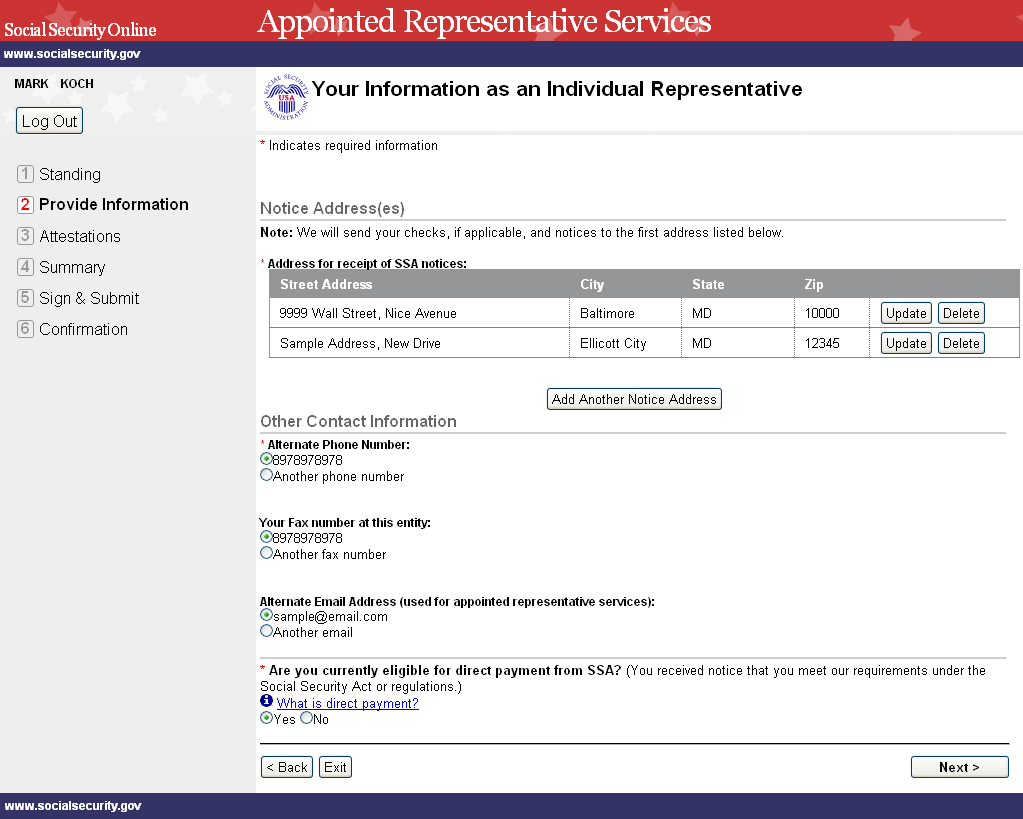Open the 'What is direct payment?' link
The width and height of the screenshot is (1023, 819).
pos(347,703)
